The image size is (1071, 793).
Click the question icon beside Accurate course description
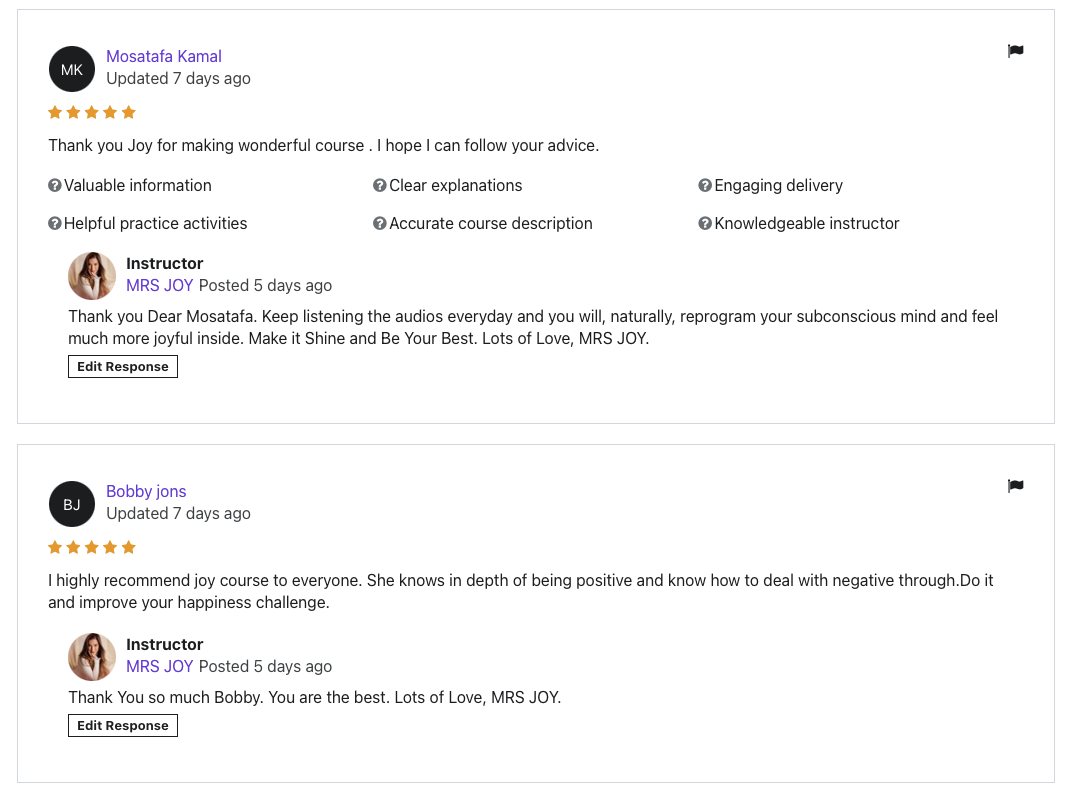[x=380, y=223]
